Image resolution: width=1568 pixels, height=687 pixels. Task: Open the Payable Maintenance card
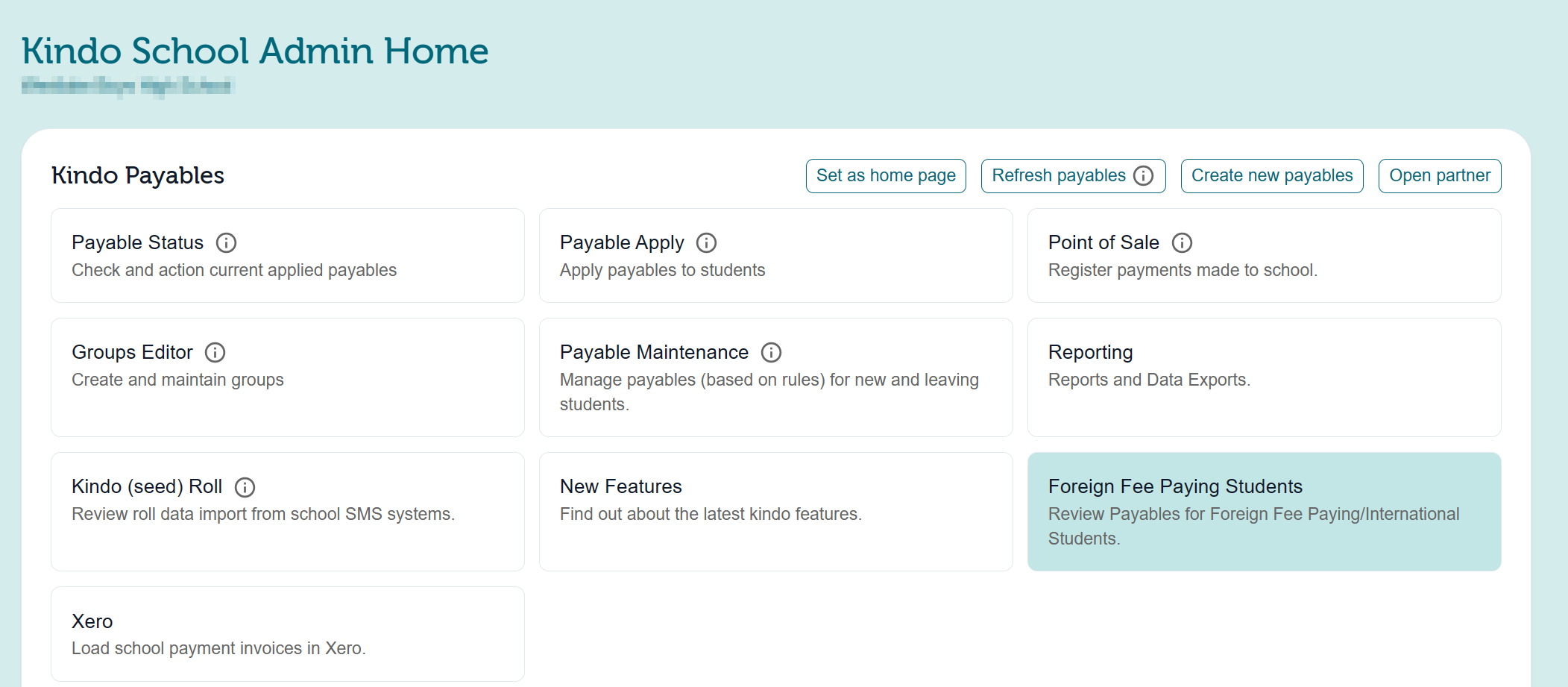(776, 377)
